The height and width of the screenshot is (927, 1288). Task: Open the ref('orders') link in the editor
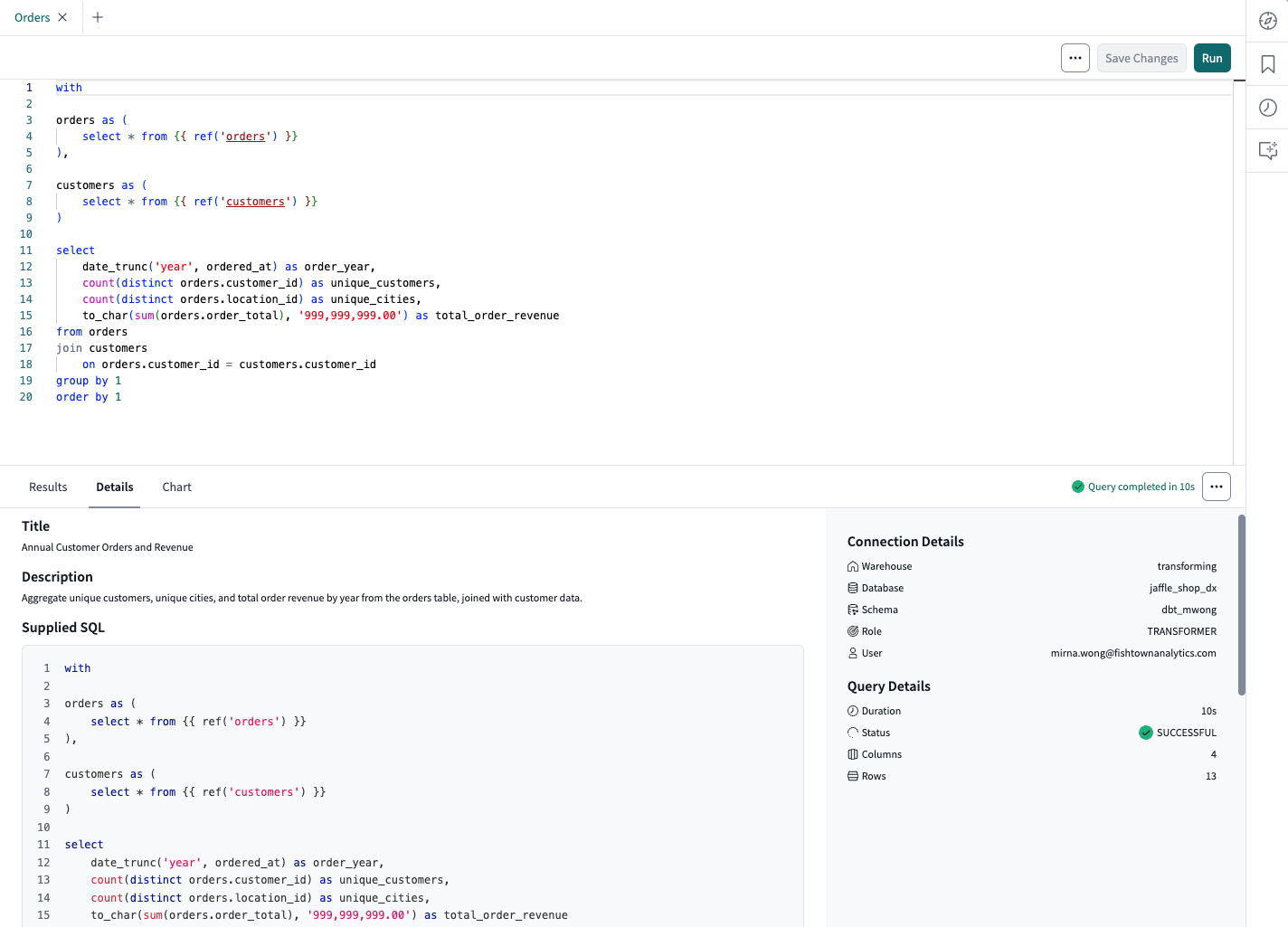tap(246, 136)
